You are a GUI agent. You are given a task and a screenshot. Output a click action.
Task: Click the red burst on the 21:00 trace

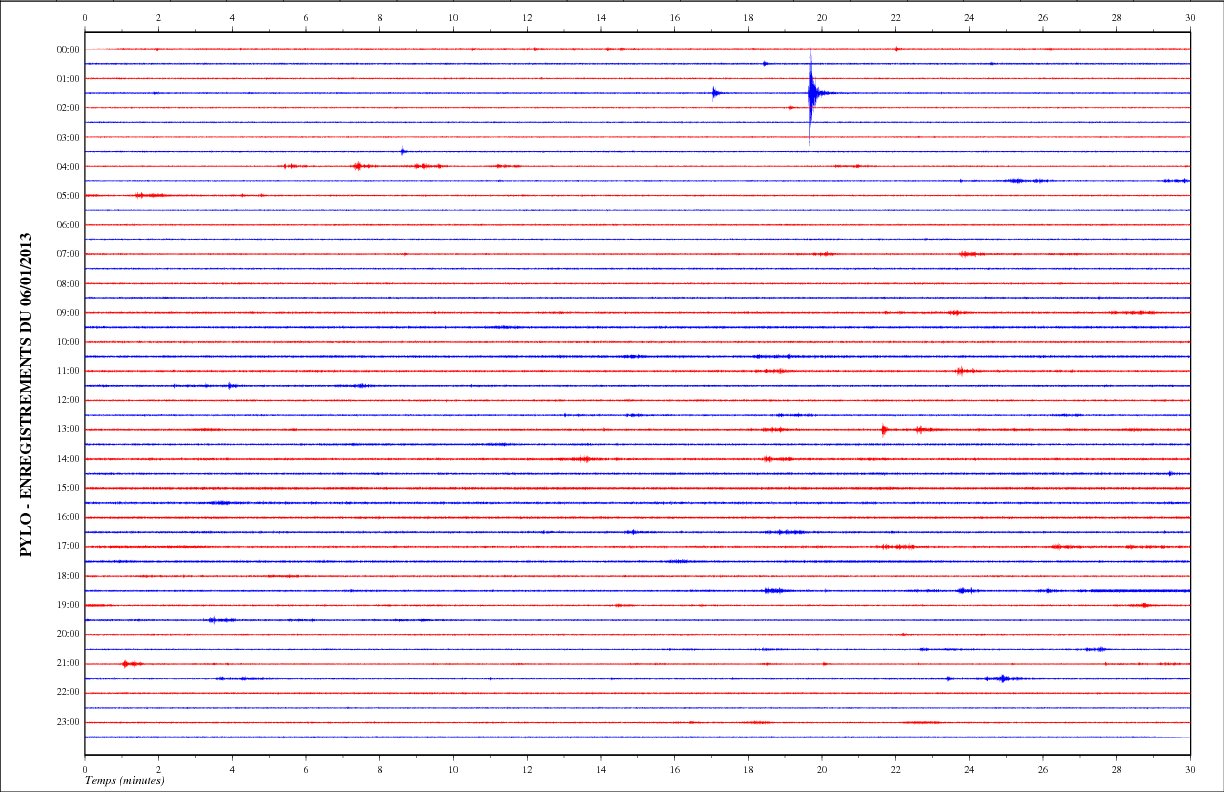pyautogui.click(x=130, y=664)
